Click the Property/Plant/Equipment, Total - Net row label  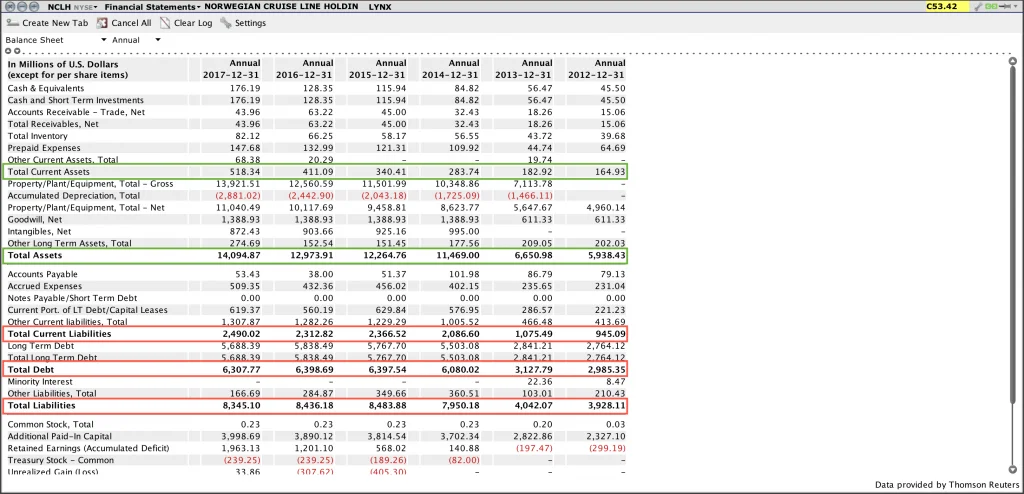click(x=86, y=207)
